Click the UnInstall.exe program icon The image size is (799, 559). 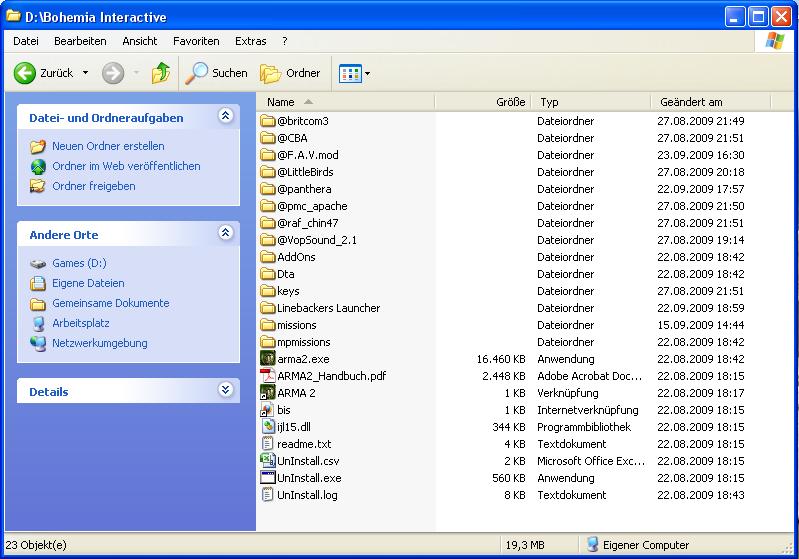tap(268, 478)
